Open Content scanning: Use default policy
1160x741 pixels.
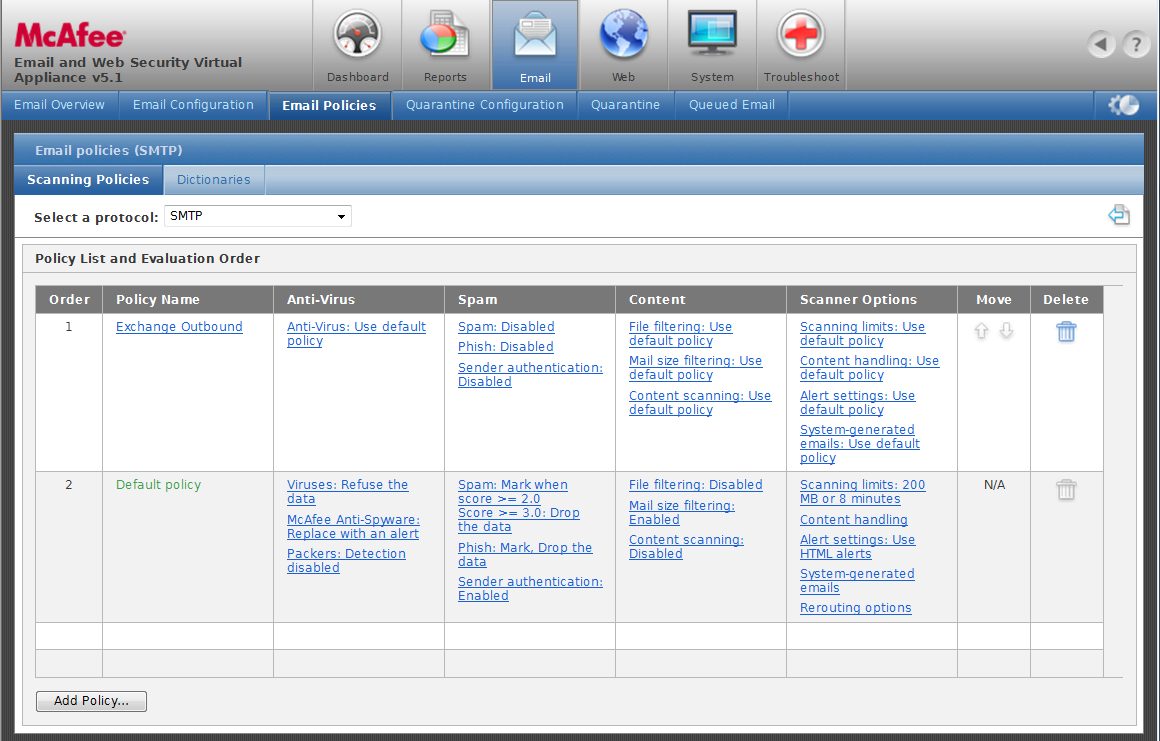pos(699,402)
